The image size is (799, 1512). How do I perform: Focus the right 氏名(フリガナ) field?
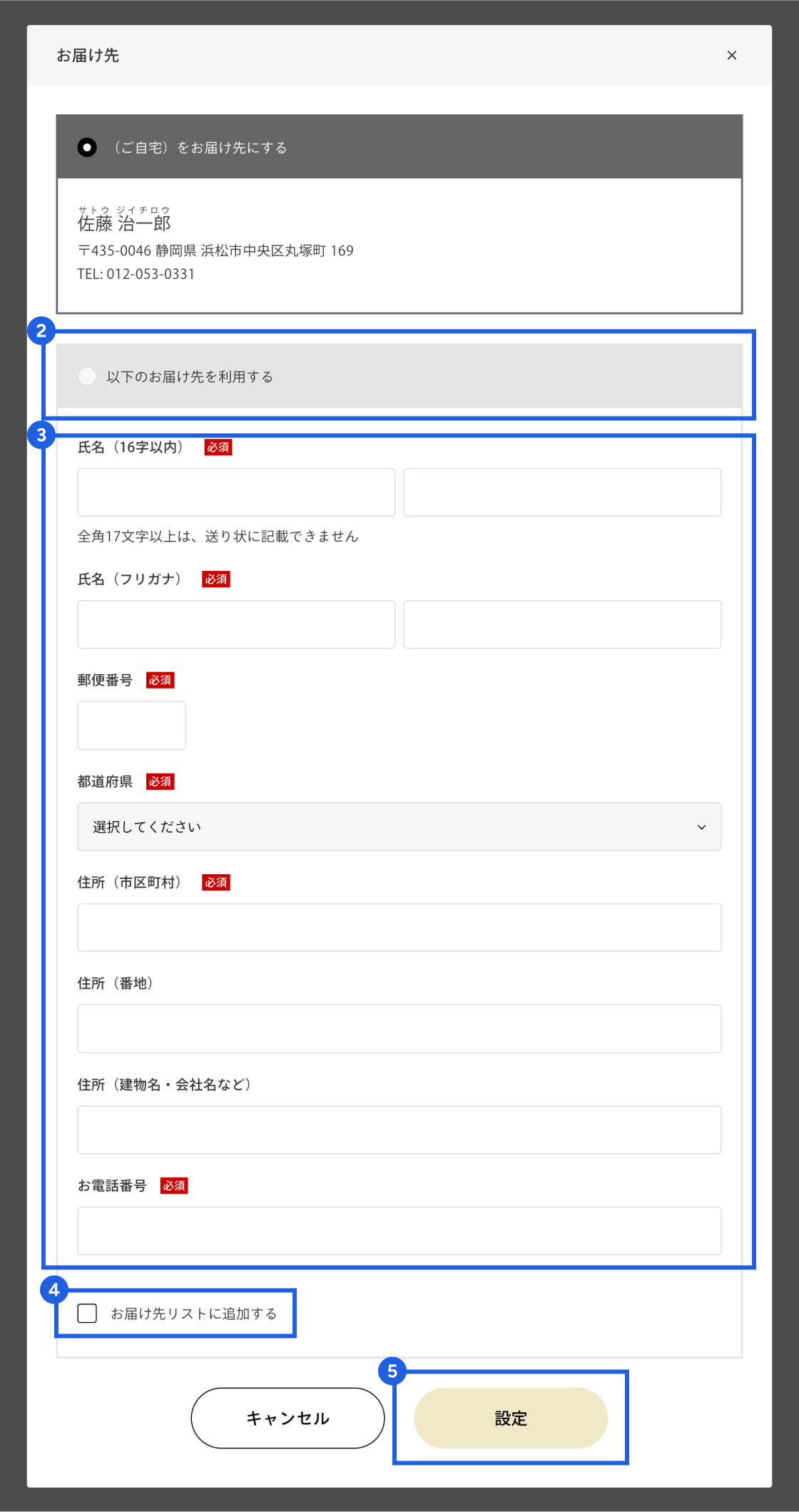point(562,624)
